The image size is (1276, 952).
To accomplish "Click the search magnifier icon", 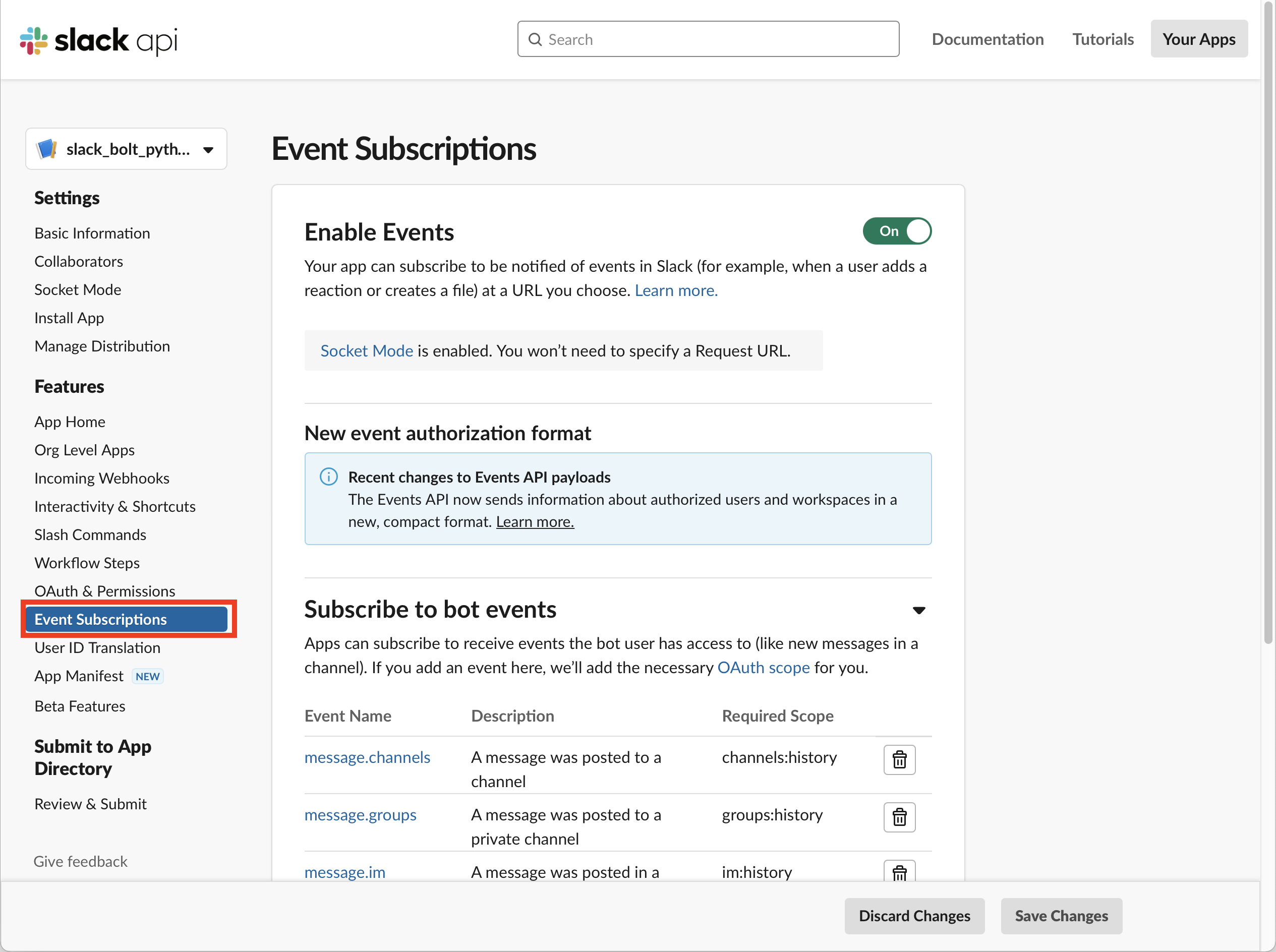I will pos(536,39).
